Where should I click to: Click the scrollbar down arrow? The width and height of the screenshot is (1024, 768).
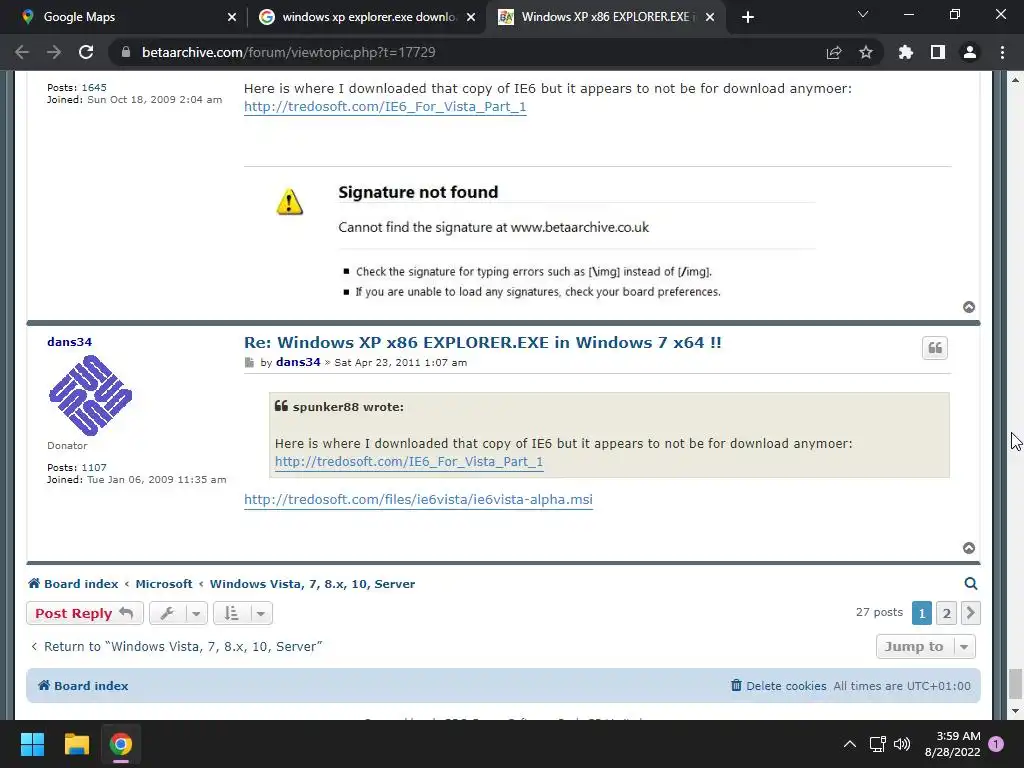[x=1015, y=711]
